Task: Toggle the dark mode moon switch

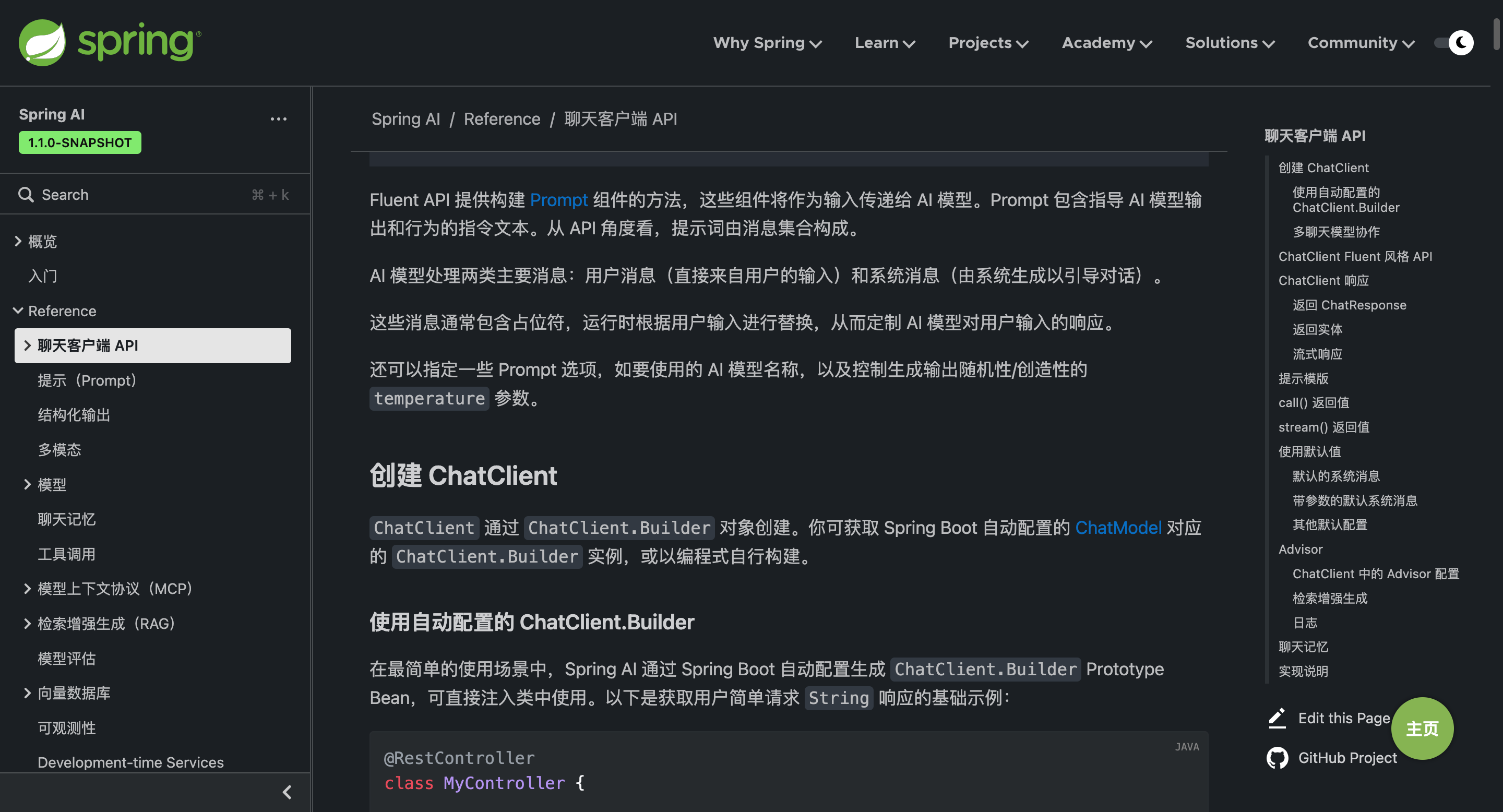Action: pos(1454,43)
